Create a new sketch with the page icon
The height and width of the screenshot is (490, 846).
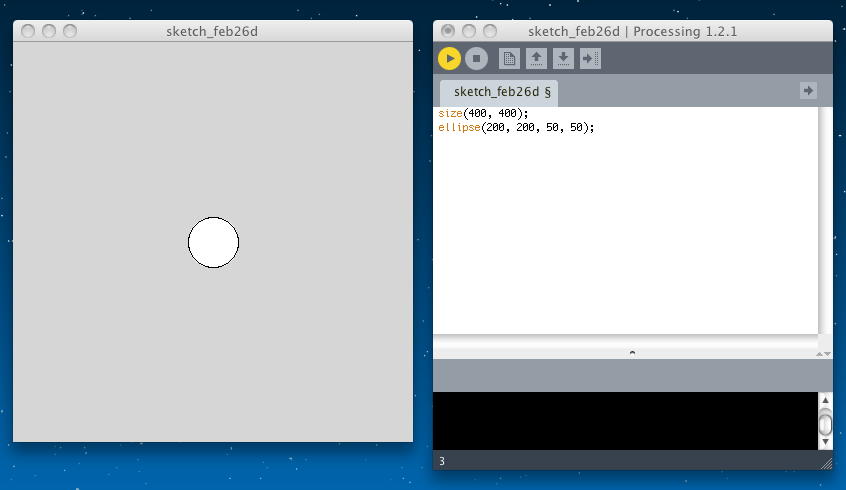click(509, 58)
